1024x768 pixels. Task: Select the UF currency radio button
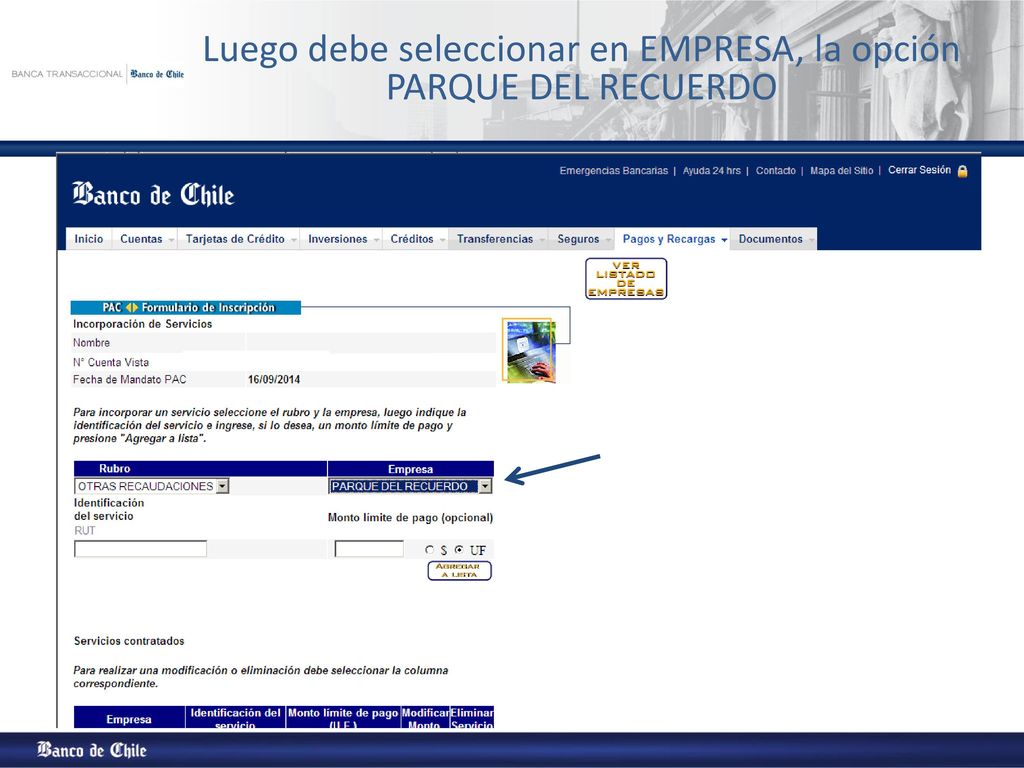pyautogui.click(x=460, y=550)
